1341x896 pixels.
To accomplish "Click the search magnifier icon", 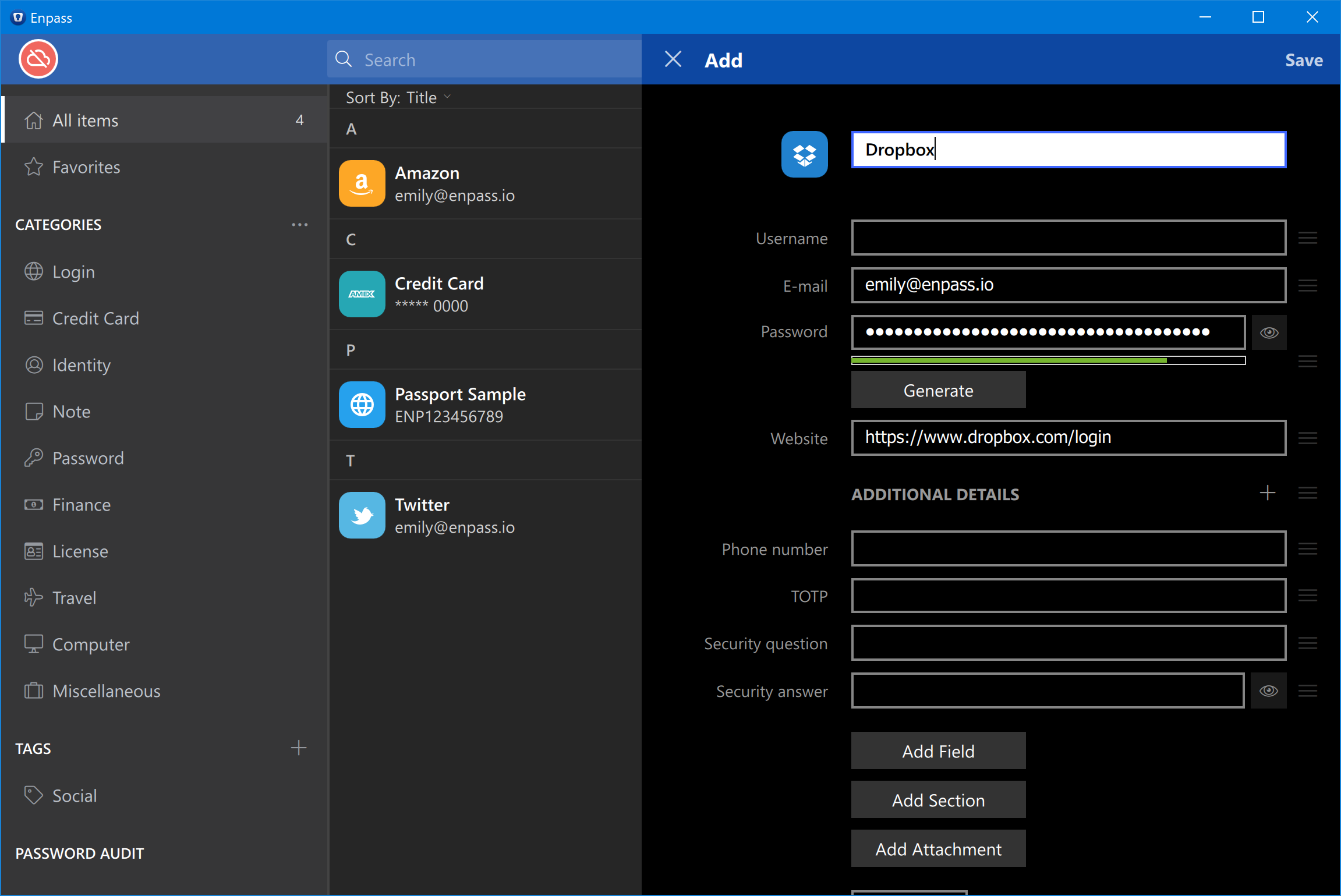I will pos(344,59).
